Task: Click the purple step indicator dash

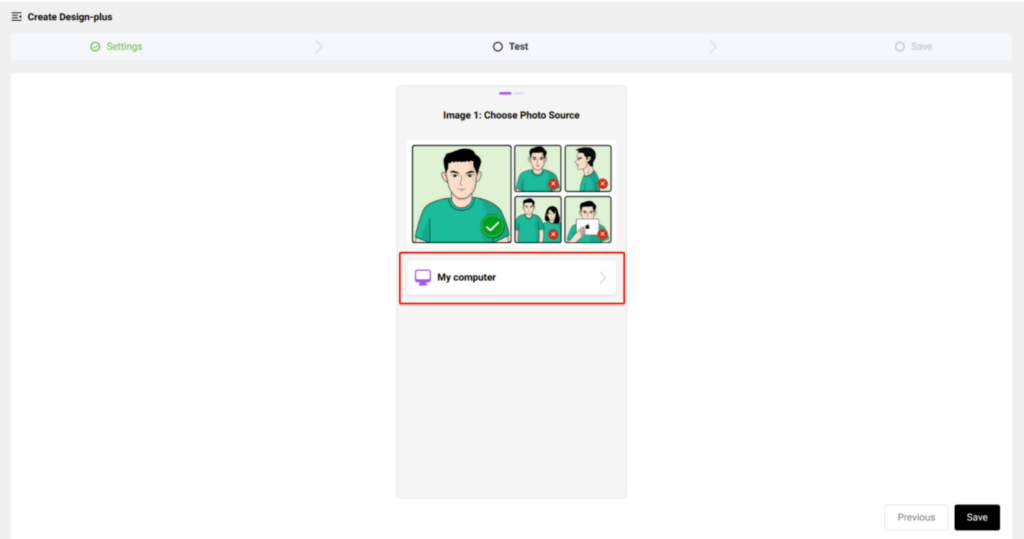Action: (x=505, y=93)
